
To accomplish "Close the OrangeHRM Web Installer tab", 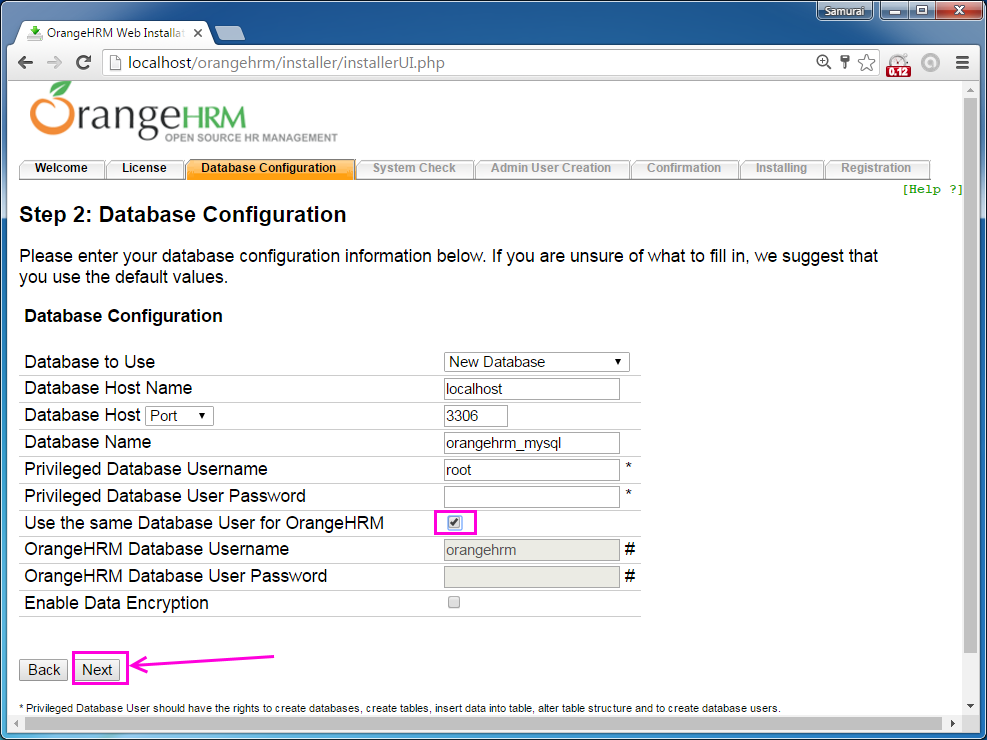I will [x=198, y=33].
